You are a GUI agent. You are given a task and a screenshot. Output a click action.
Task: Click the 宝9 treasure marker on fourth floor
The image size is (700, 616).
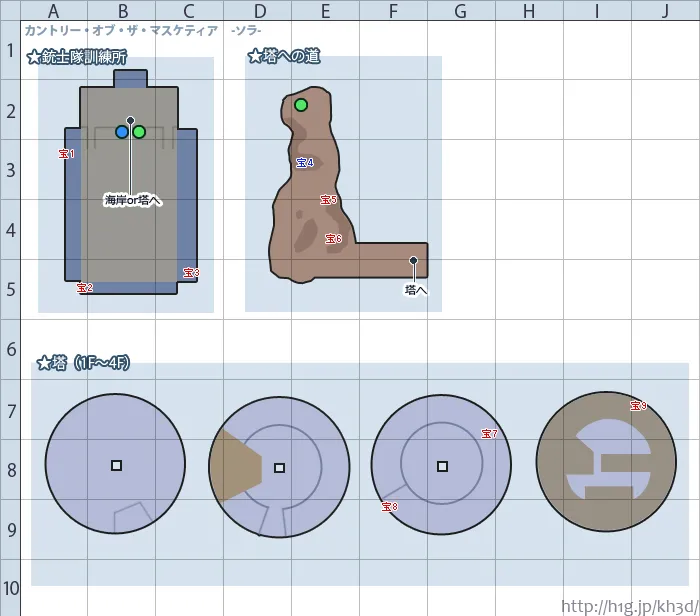638,405
